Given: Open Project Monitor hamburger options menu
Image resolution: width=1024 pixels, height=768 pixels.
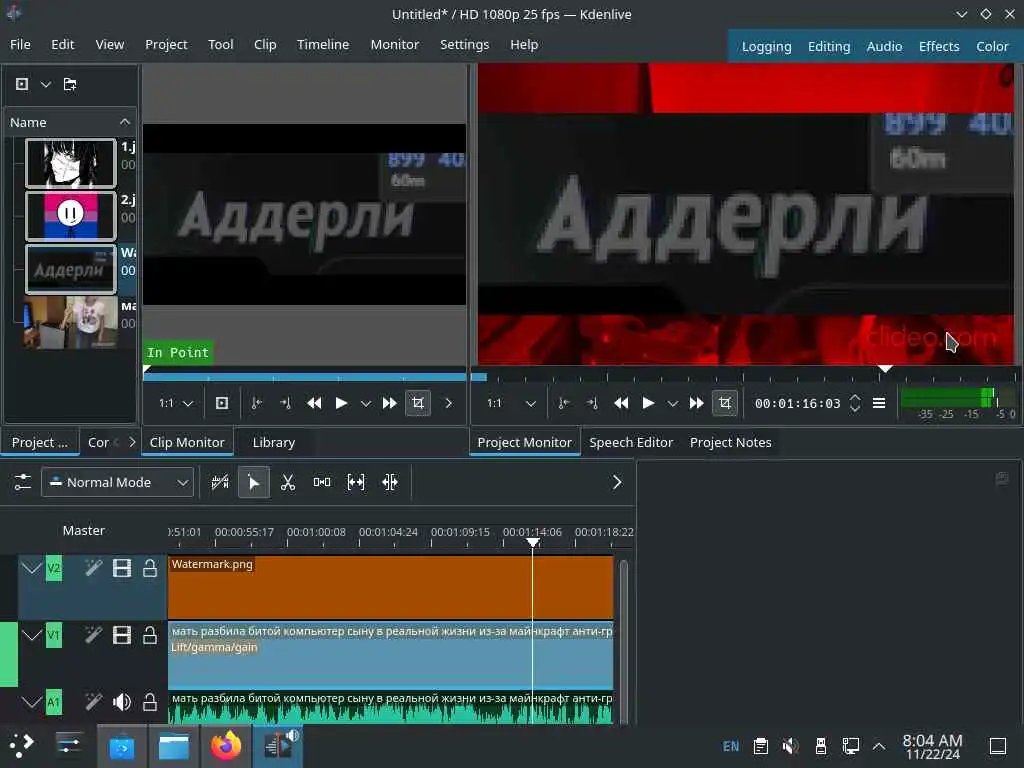Looking at the screenshot, I should click(x=879, y=403).
